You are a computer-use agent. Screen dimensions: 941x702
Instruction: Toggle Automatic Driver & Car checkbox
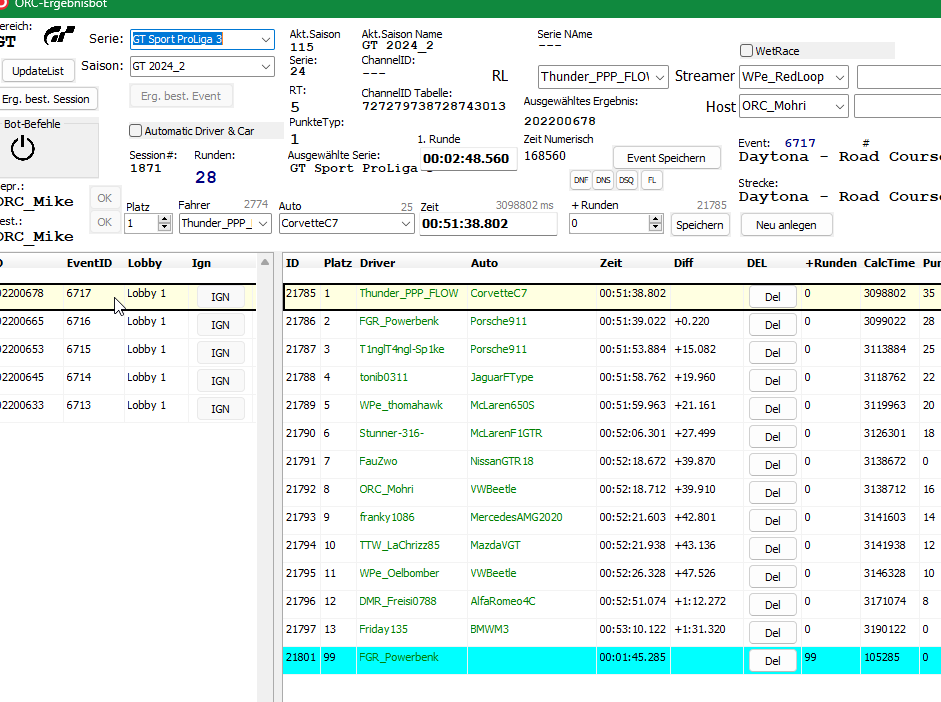tap(136, 131)
